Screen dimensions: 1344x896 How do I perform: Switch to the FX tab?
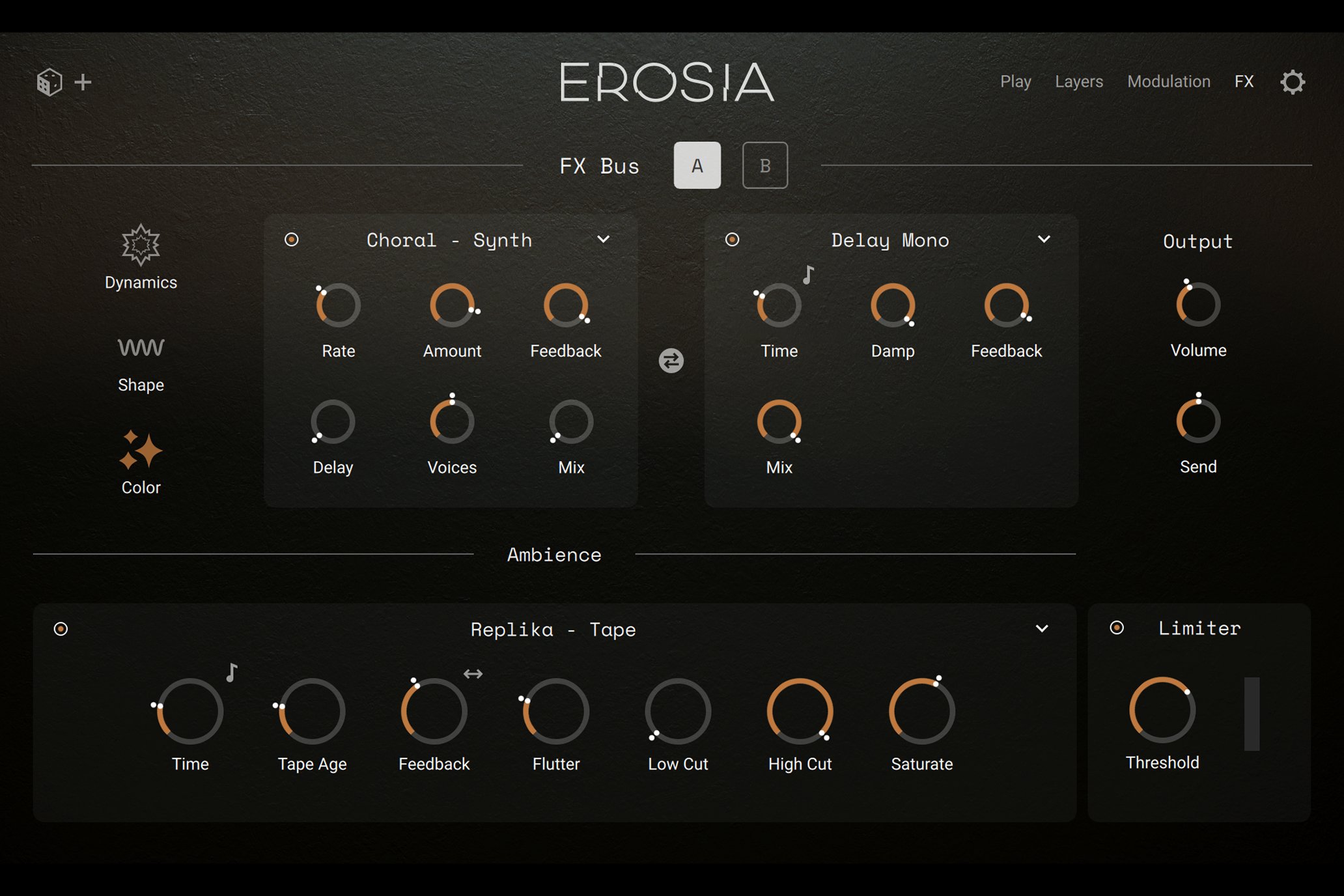[x=1244, y=82]
